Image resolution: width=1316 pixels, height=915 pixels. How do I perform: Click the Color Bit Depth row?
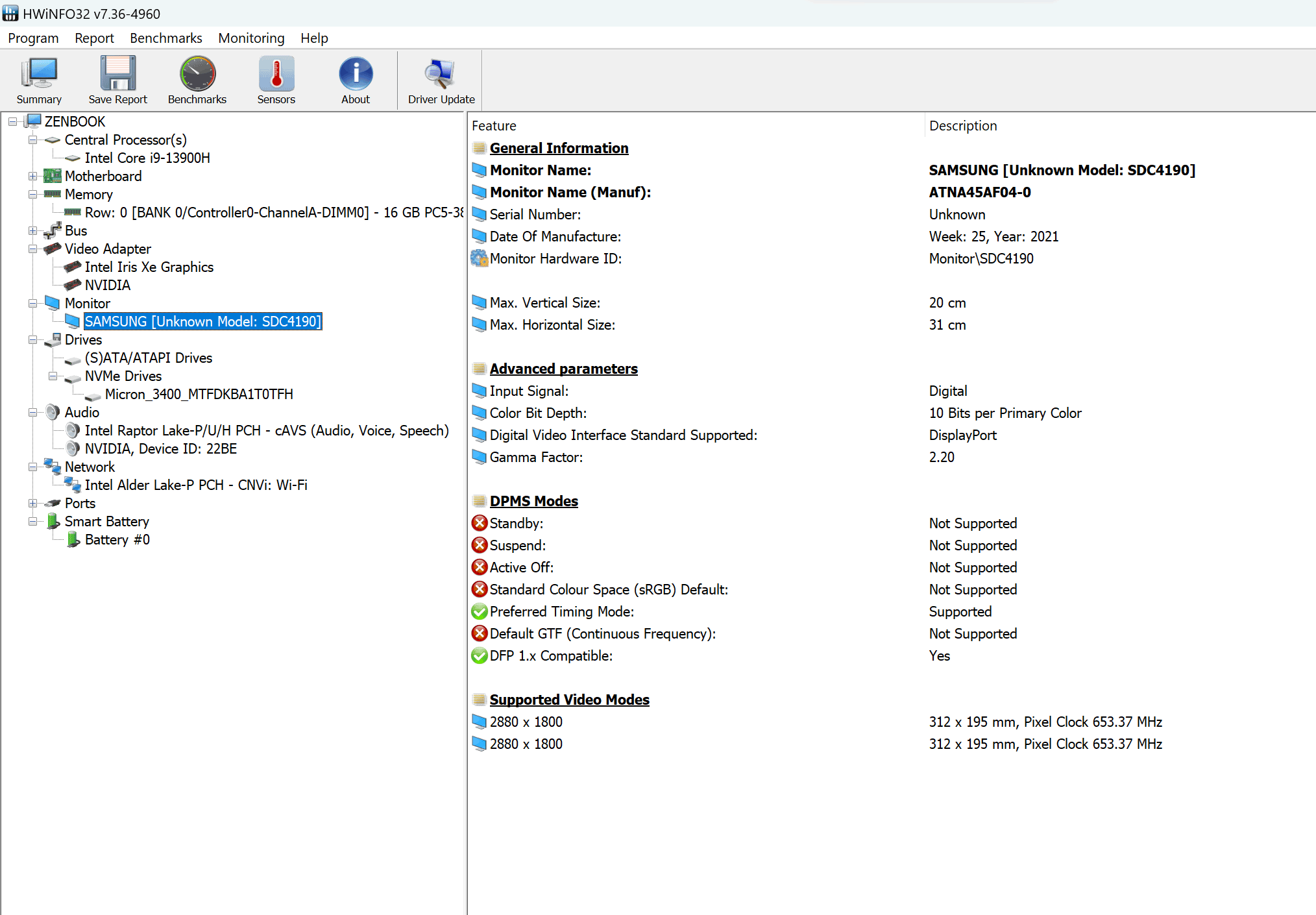[890, 413]
